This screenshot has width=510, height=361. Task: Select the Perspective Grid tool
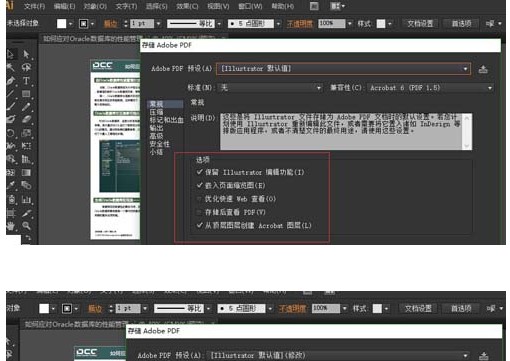coord(26,159)
